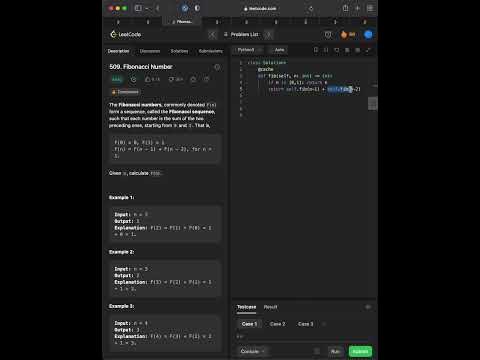Viewport: 480px width, 360px height.
Task: Open the blue profile avatar
Action: click(368, 34)
